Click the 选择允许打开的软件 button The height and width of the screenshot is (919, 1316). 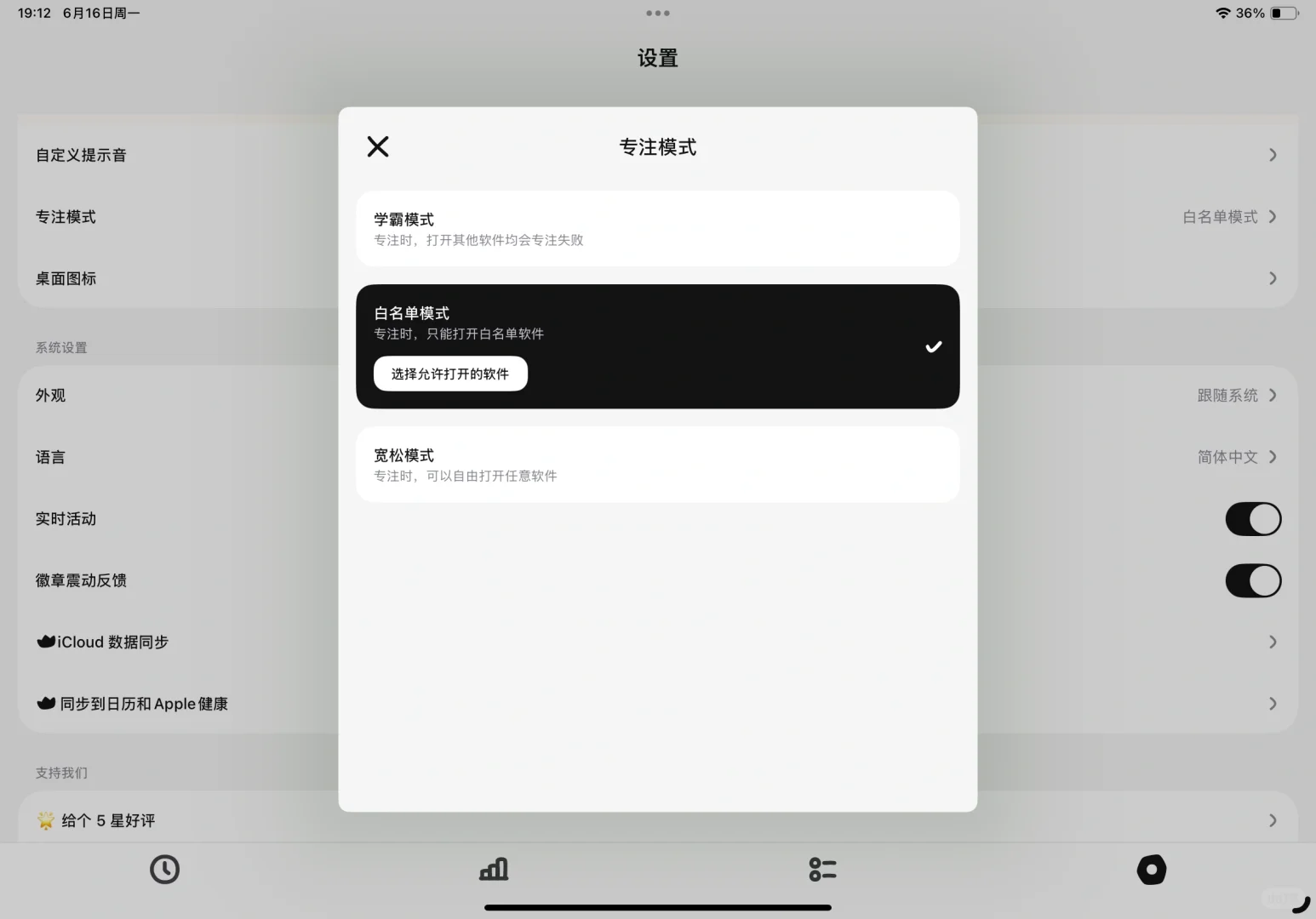449,373
